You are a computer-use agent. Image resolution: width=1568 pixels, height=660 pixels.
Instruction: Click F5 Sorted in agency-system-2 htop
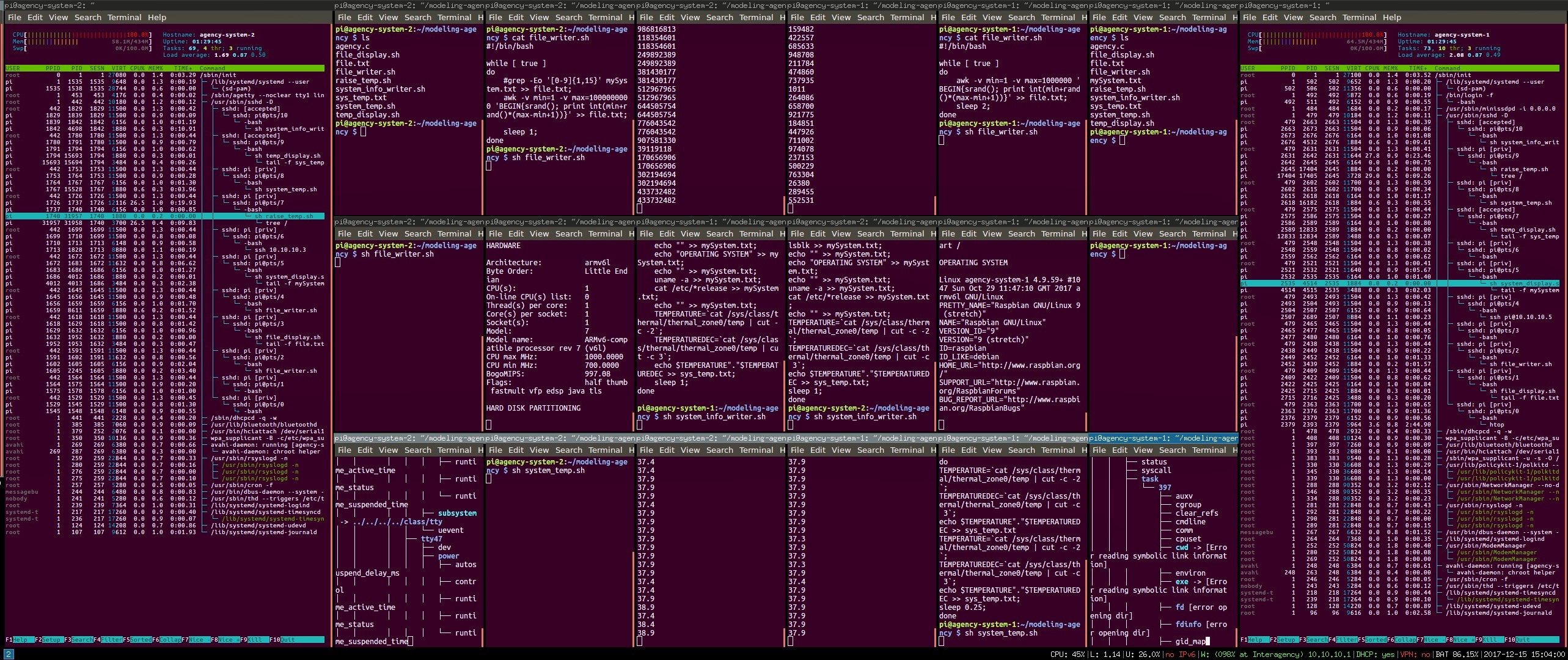pyautogui.click(x=137, y=640)
